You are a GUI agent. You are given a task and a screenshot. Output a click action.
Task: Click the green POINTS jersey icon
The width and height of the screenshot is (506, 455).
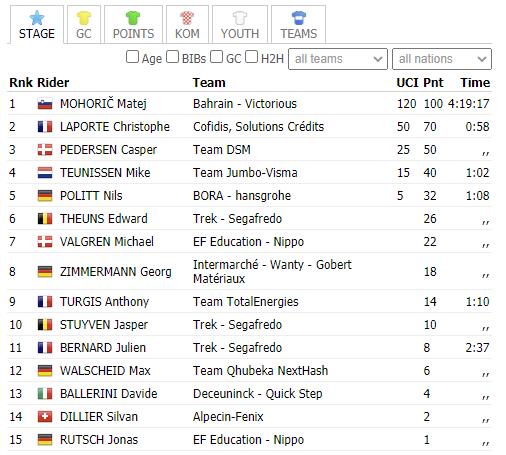[133, 18]
